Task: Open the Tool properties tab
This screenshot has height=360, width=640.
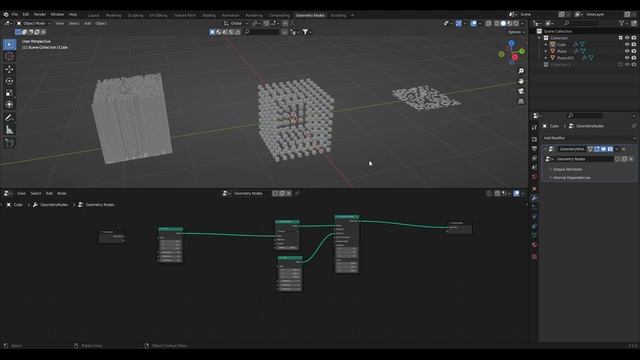Action: pyautogui.click(x=534, y=128)
